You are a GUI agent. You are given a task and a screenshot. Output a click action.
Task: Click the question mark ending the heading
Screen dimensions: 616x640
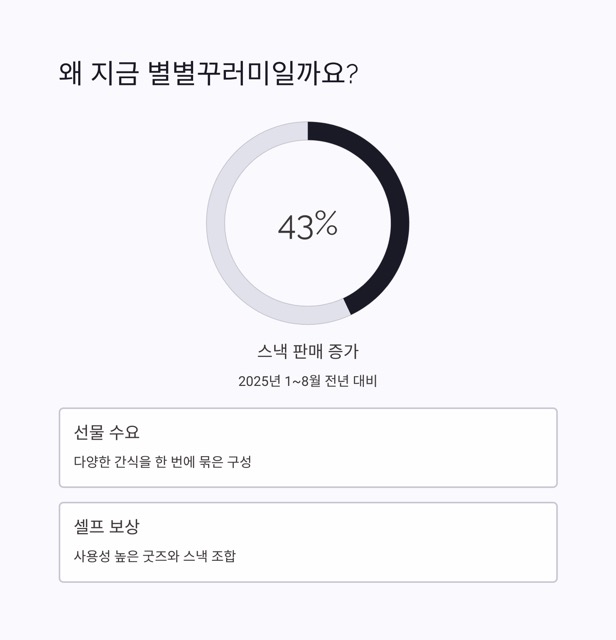(353, 74)
